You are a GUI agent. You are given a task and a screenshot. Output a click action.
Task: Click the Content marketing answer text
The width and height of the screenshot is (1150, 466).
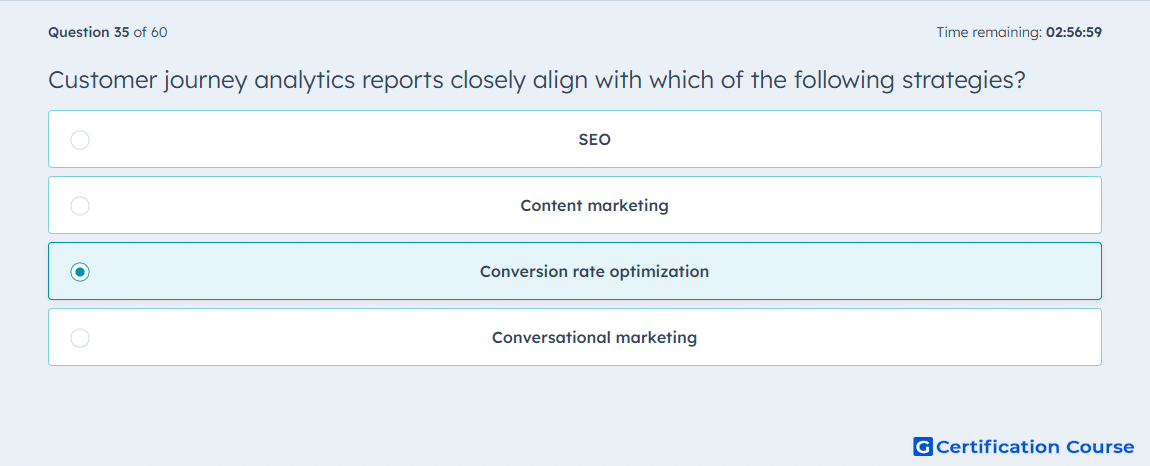pyautogui.click(x=595, y=205)
